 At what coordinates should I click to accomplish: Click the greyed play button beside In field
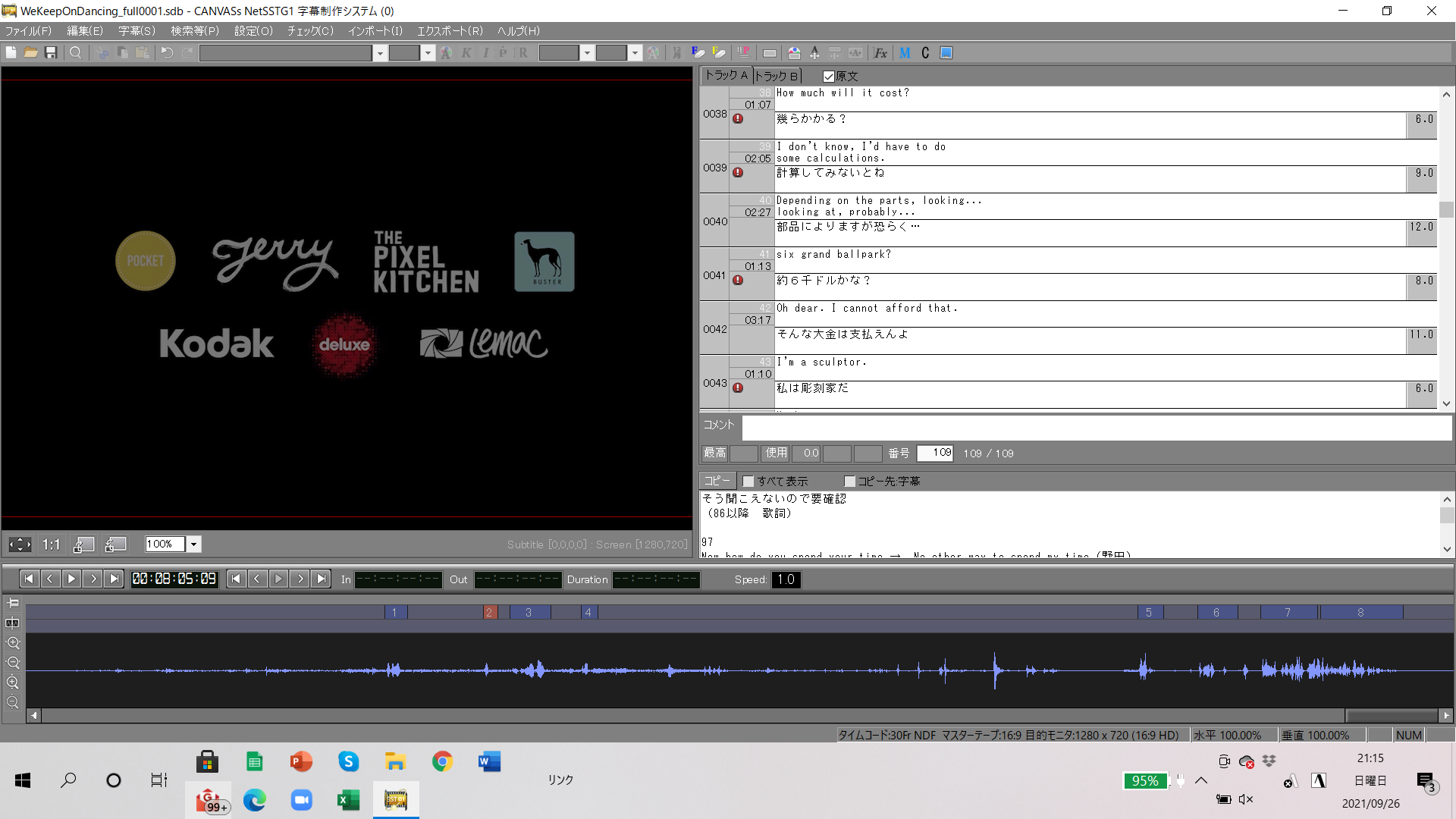[x=278, y=579]
